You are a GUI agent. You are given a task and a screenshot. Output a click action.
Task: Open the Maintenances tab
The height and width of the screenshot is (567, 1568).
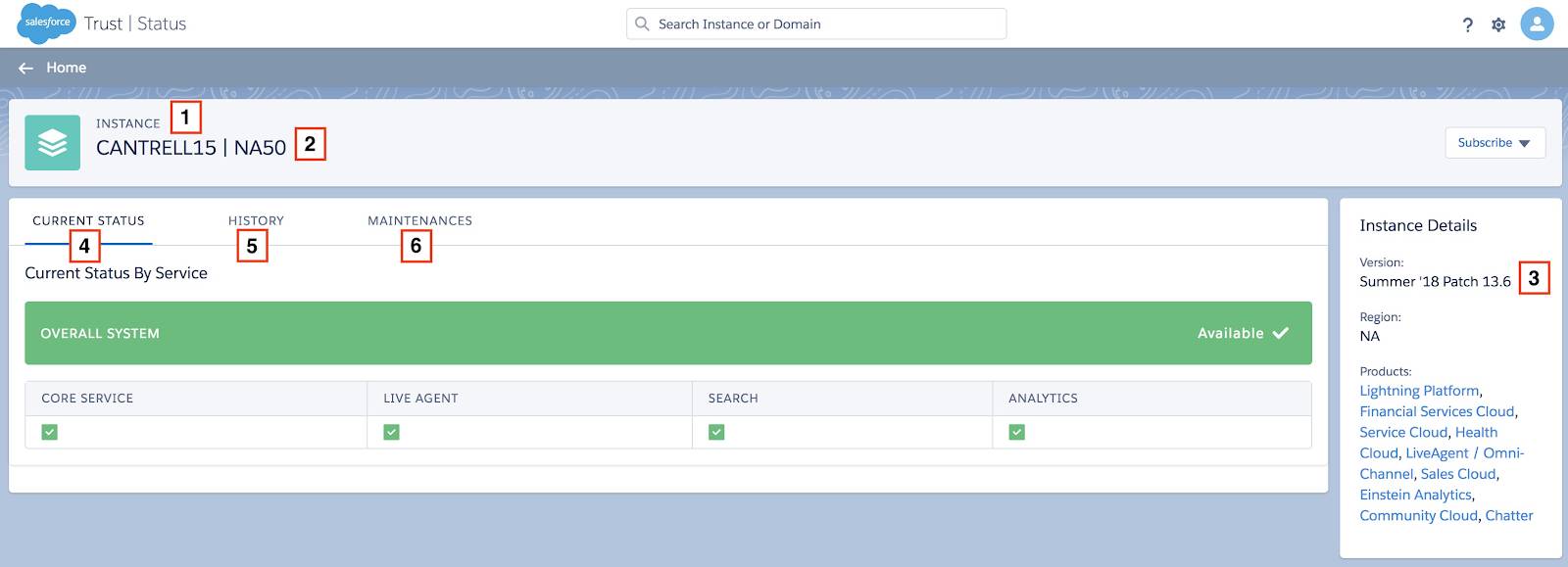(419, 220)
